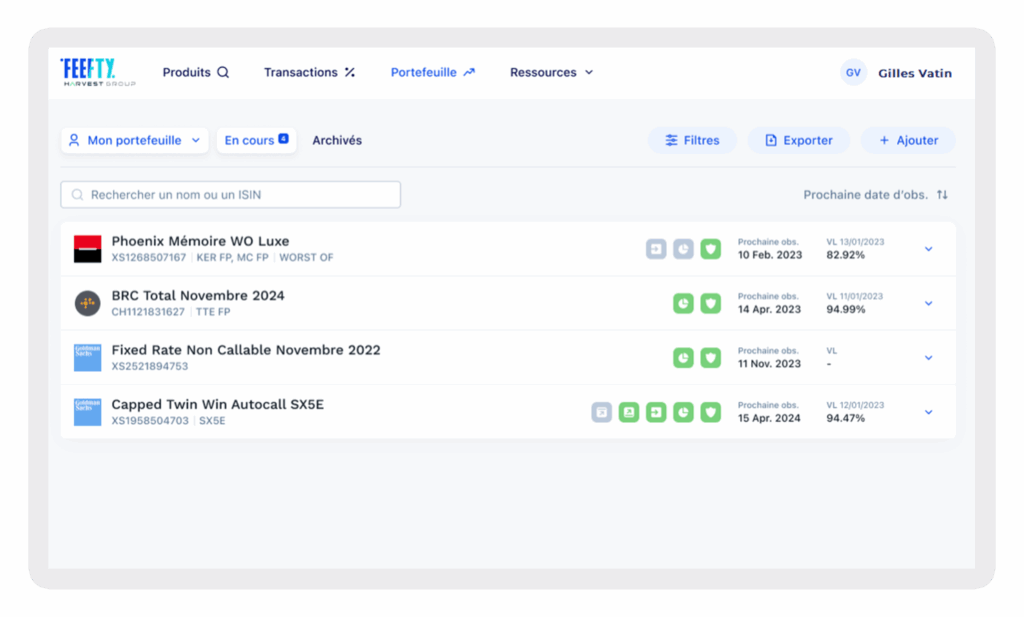Click the grey archive icon on Capped Twin Win row
The height and width of the screenshot is (617, 1024).
[601, 412]
